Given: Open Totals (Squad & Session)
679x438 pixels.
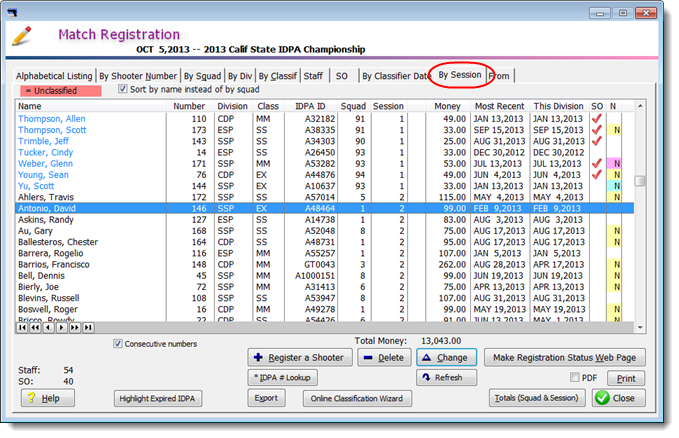Looking at the screenshot, I should 537,398.
